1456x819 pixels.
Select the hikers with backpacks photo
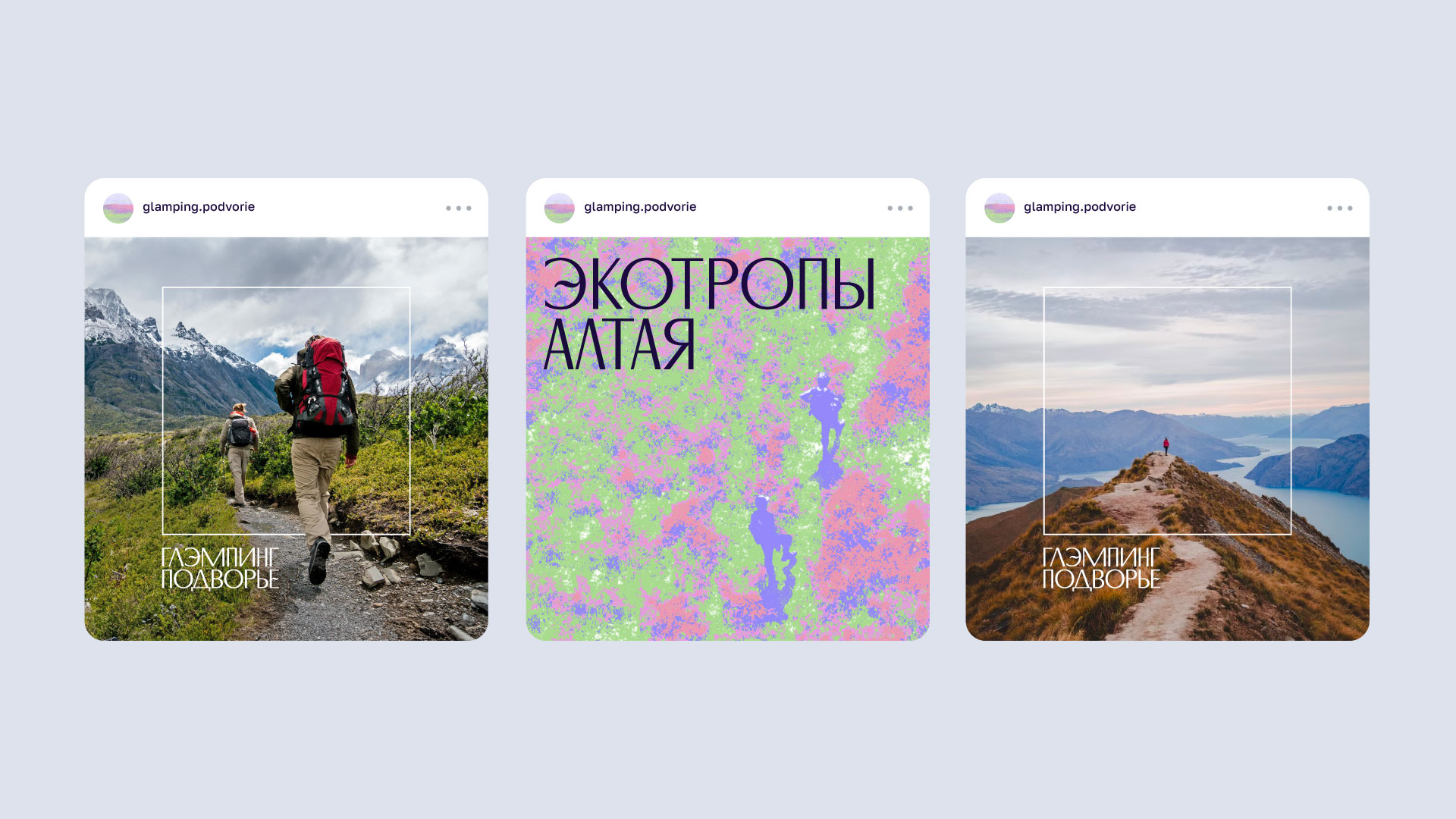[x=287, y=439]
